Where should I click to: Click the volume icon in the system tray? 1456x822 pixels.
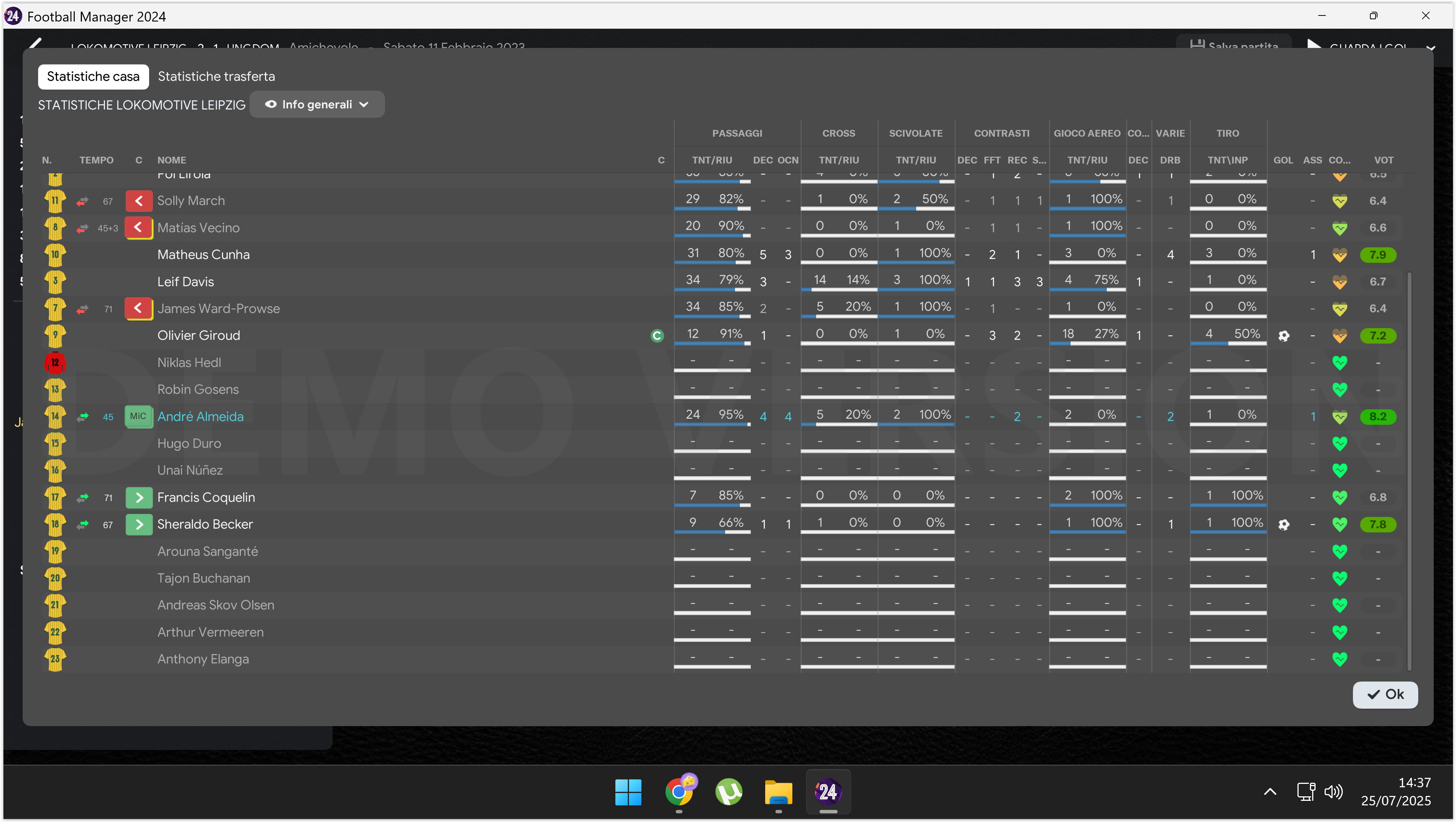pyautogui.click(x=1334, y=792)
